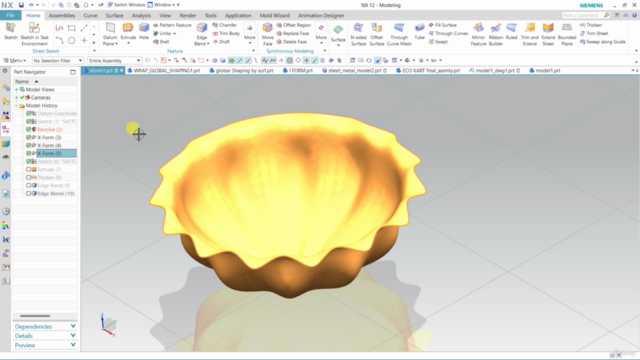
Task: Select the Tube tool
Action: (419, 31)
